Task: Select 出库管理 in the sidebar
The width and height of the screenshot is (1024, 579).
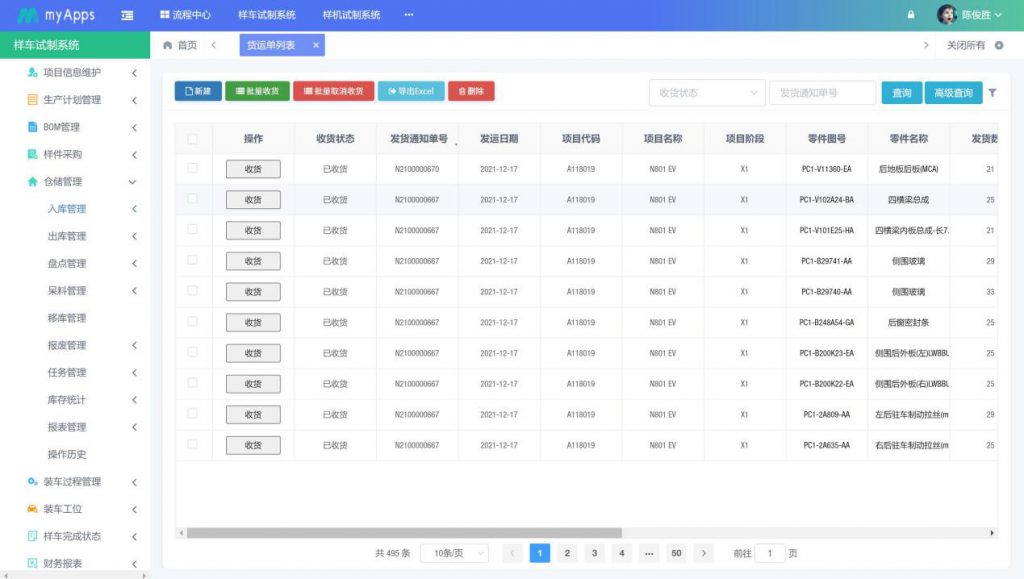Action: click(x=67, y=236)
